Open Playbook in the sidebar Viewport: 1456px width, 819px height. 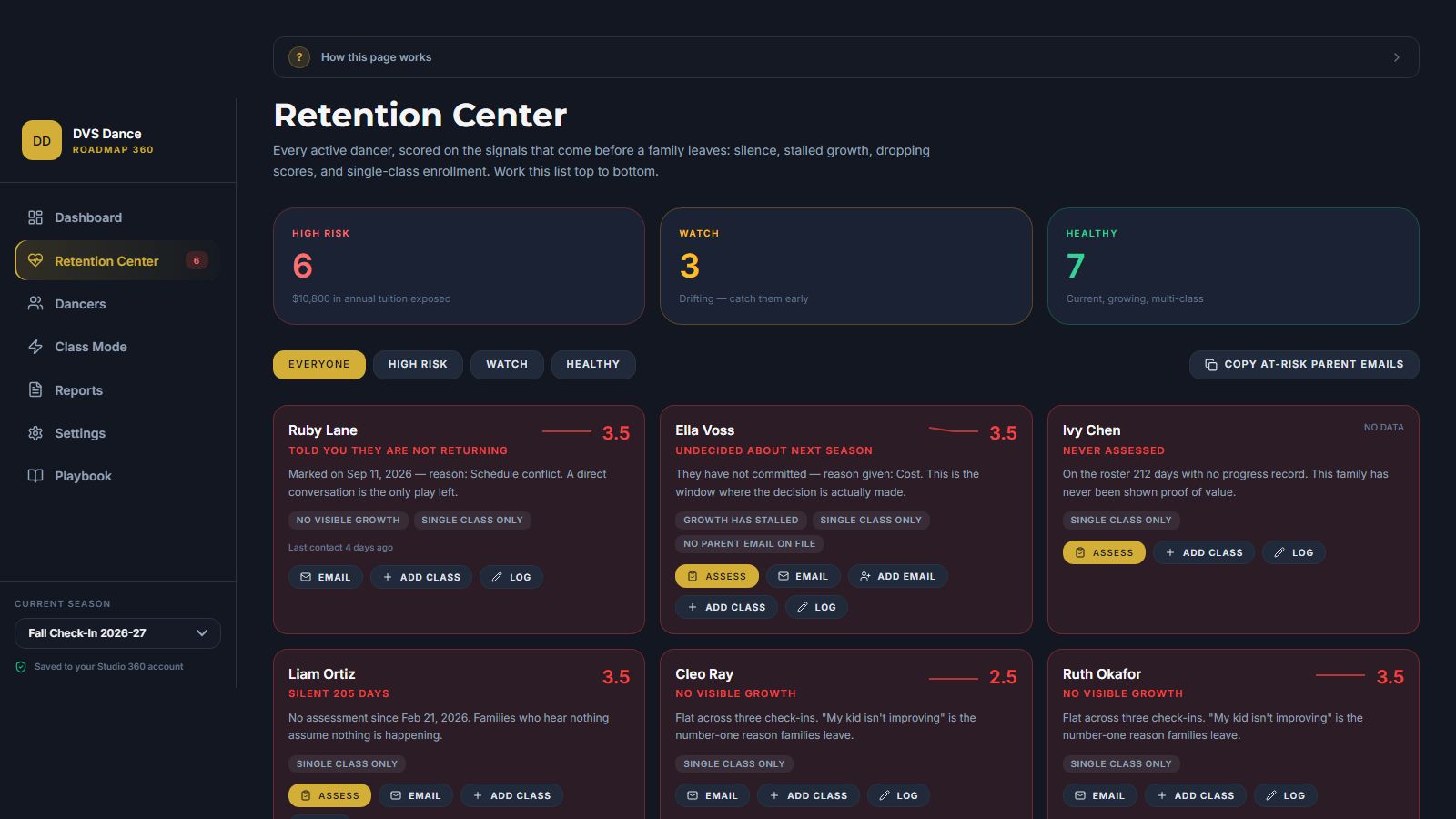pos(116,476)
